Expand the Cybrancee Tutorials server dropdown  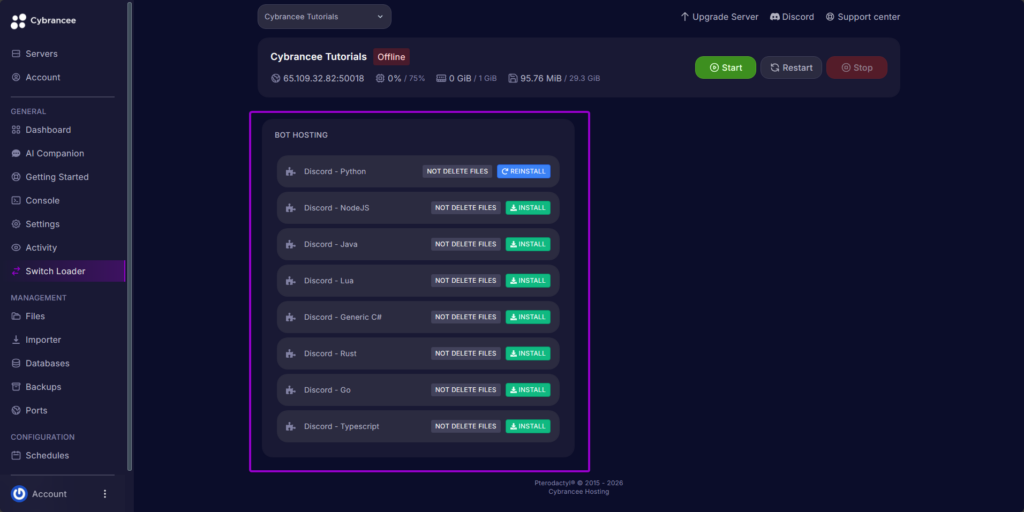tap(325, 16)
